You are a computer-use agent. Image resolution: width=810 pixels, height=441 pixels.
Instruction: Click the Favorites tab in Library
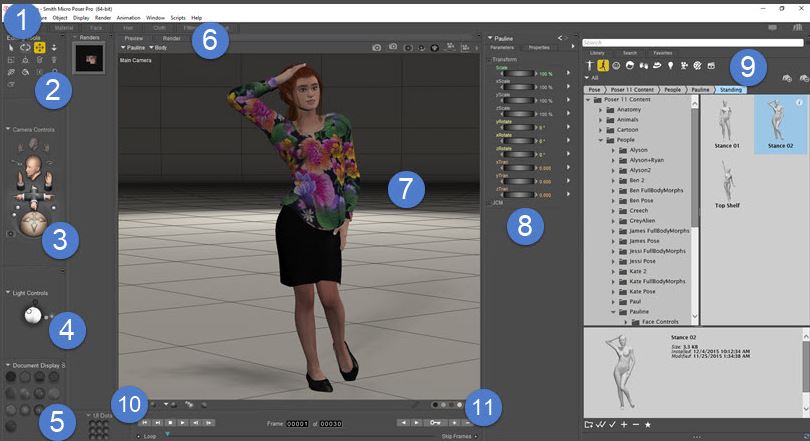coord(662,53)
